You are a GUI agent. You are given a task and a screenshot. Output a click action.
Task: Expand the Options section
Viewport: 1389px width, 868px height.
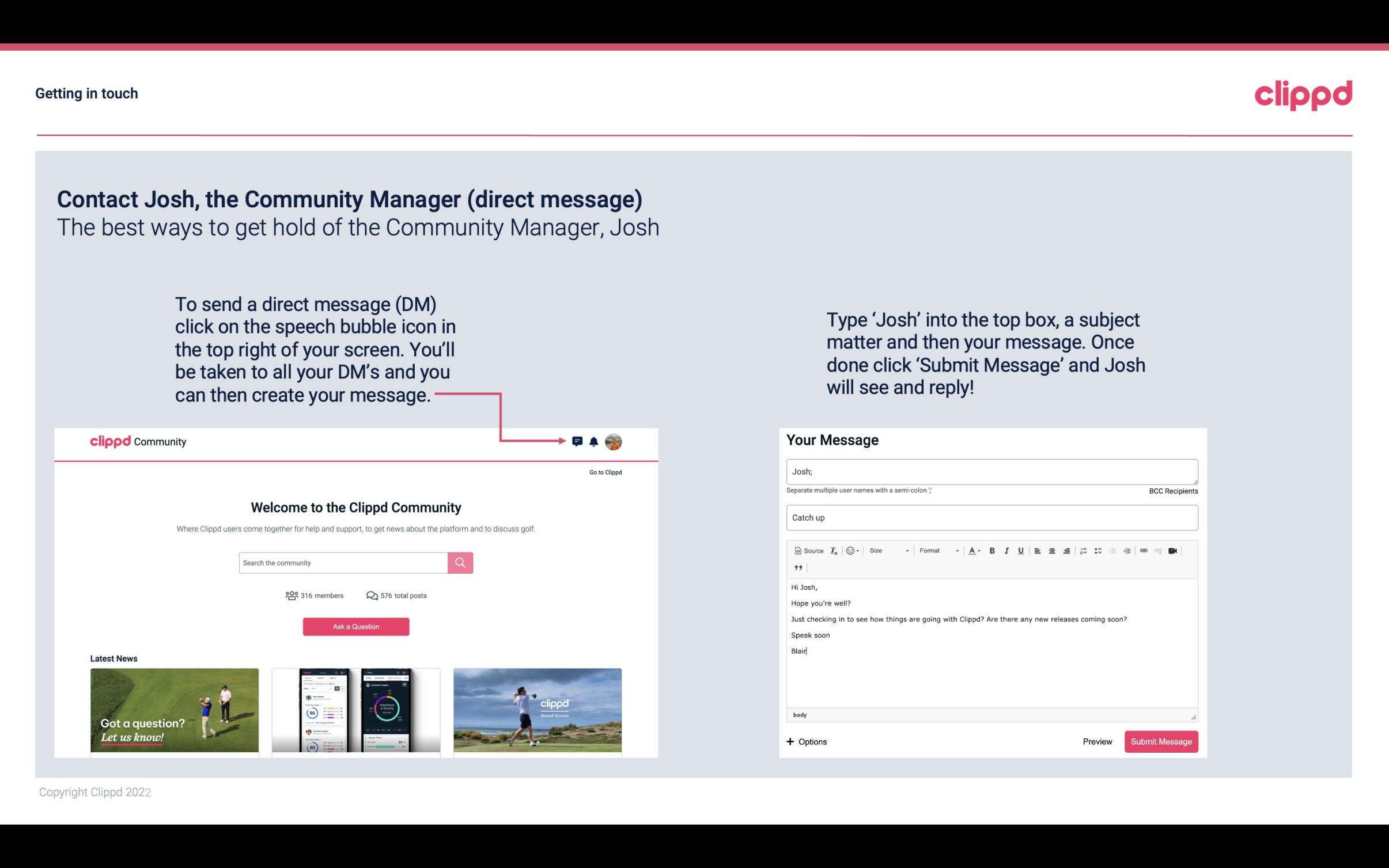coord(807,742)
